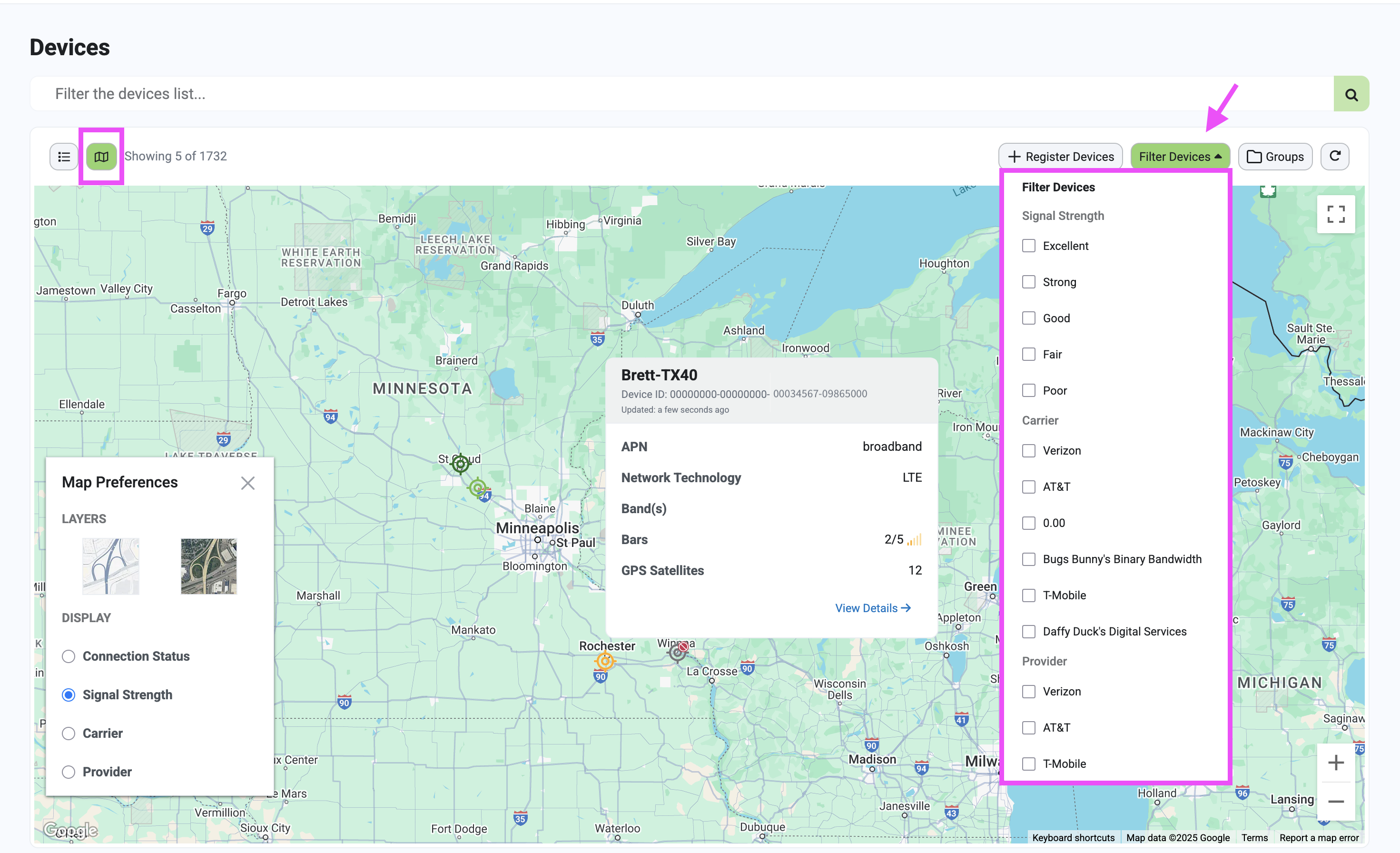Click the Register Devices button
1400x853 pixels.
(1060, 157)
